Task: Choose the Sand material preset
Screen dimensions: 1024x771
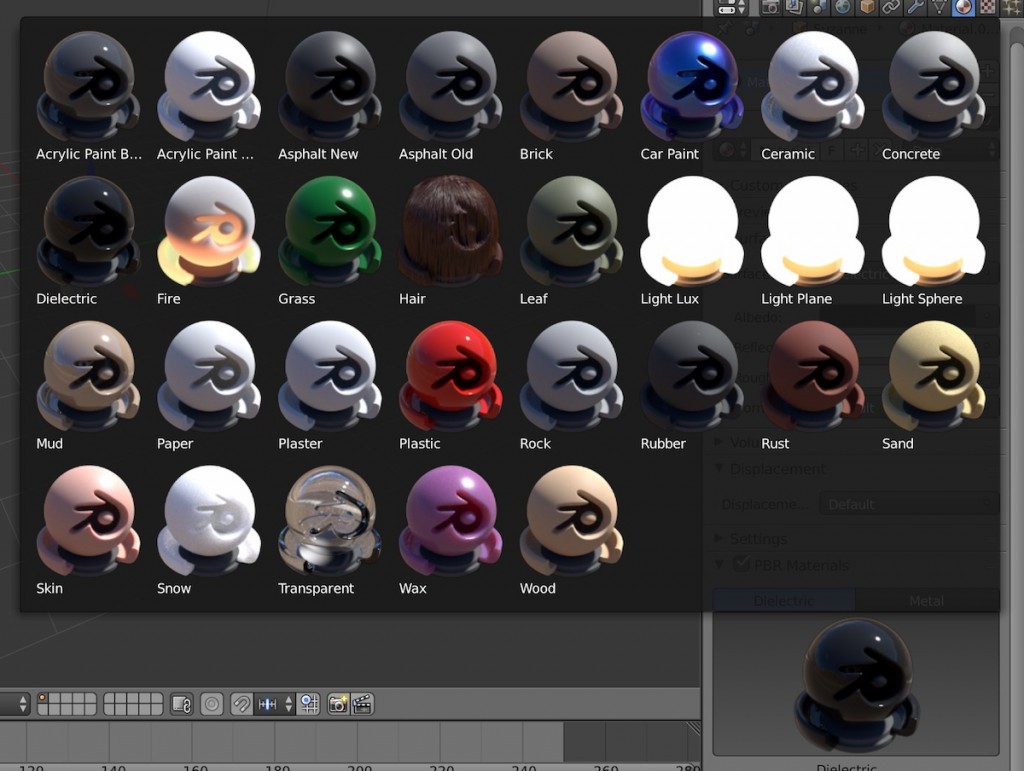Action: pos(934,386)
